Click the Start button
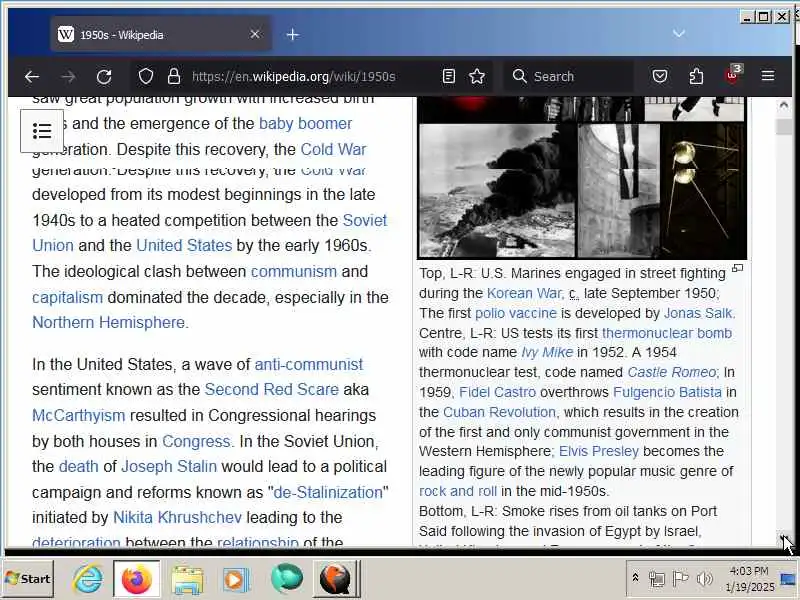 point(29,579)
